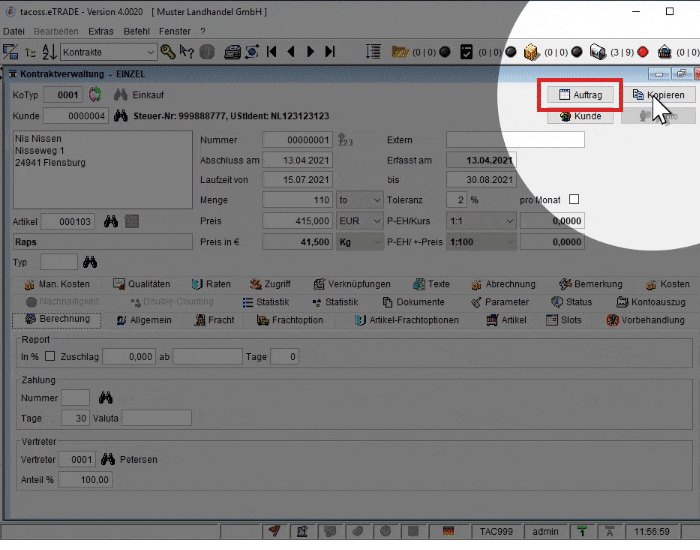Open the Menge unit dropdown showing to
The image size is (700, 550).
tap(377, 200)
